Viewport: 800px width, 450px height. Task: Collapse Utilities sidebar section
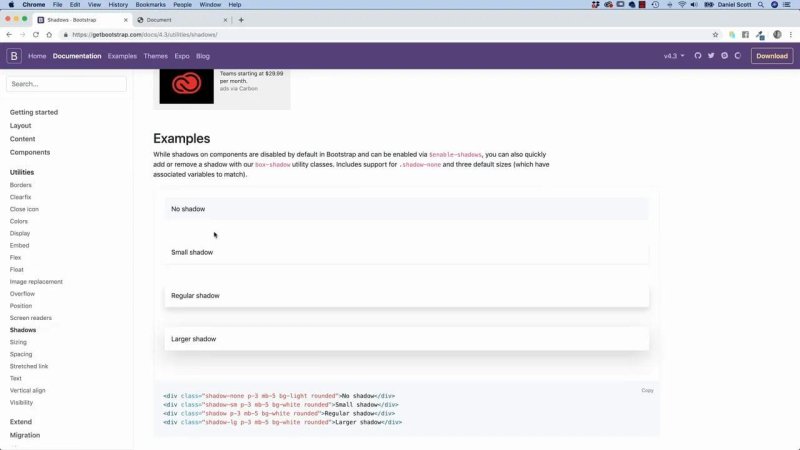pos(22,172)
